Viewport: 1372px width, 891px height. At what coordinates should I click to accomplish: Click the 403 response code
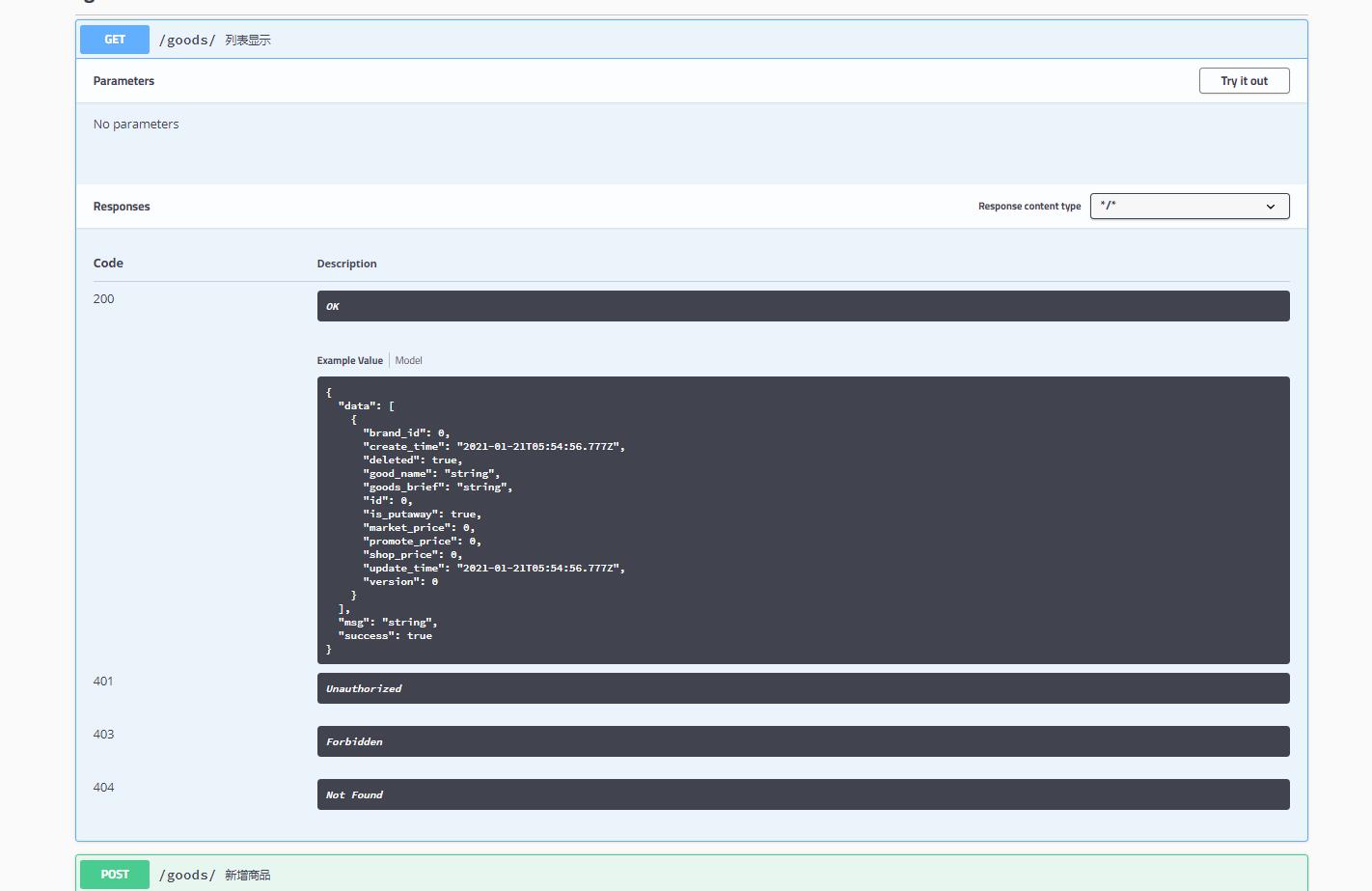coord(103,735)
